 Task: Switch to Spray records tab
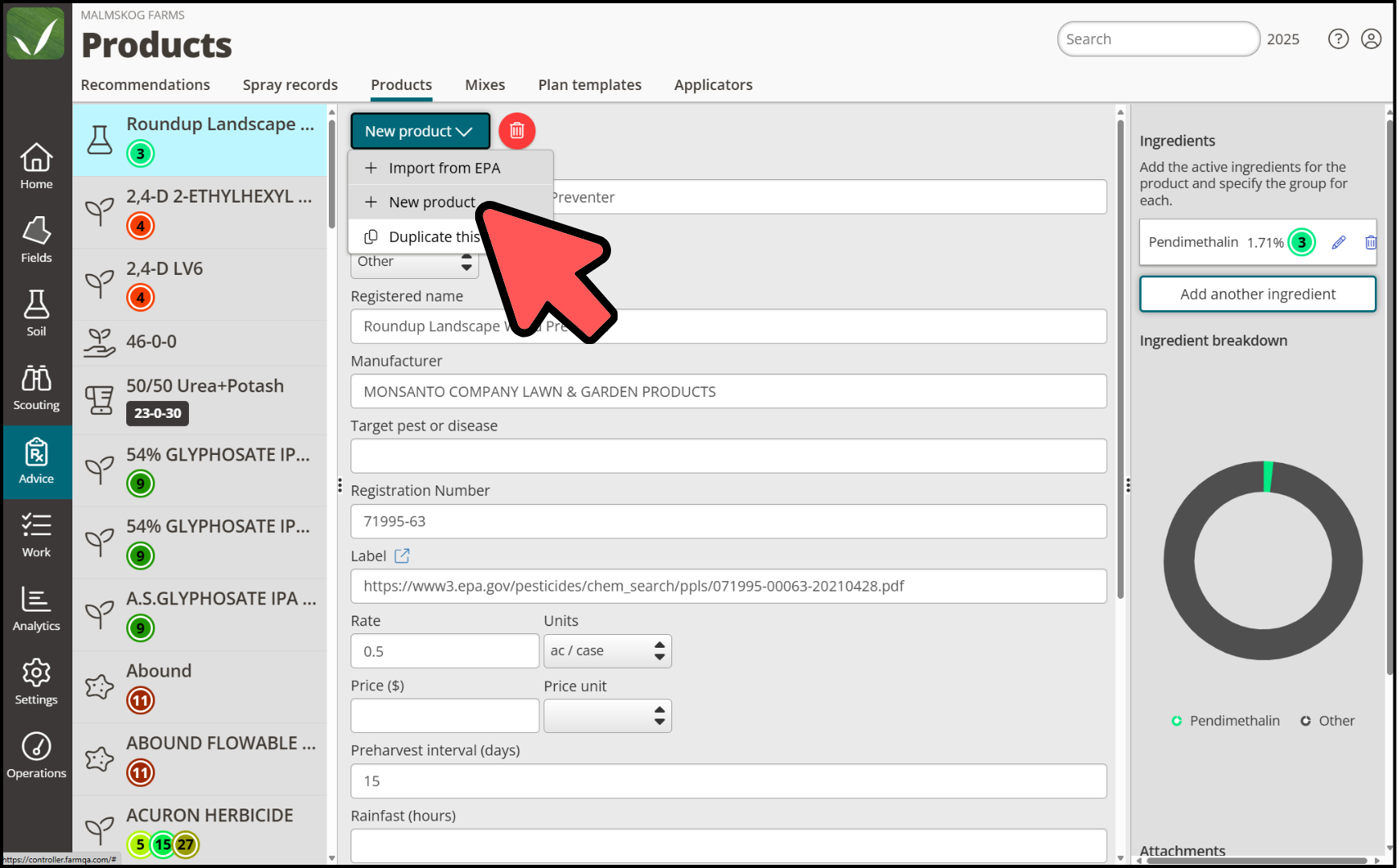[x=290, y=84]
